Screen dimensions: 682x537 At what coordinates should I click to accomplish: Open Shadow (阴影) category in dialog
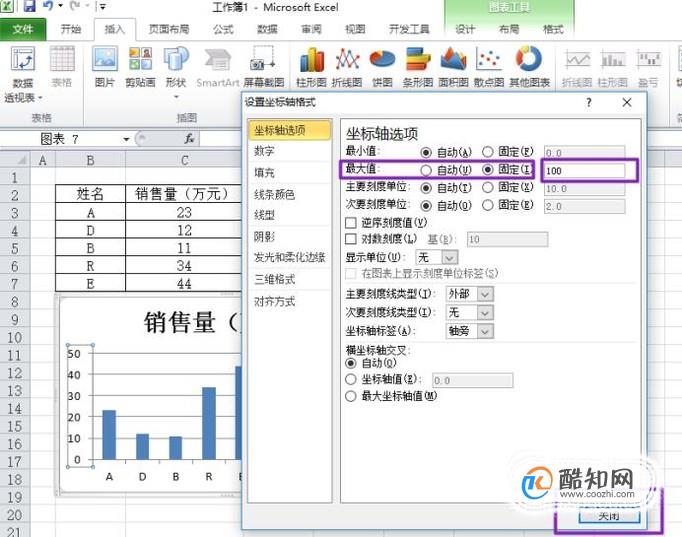(290, 237)
